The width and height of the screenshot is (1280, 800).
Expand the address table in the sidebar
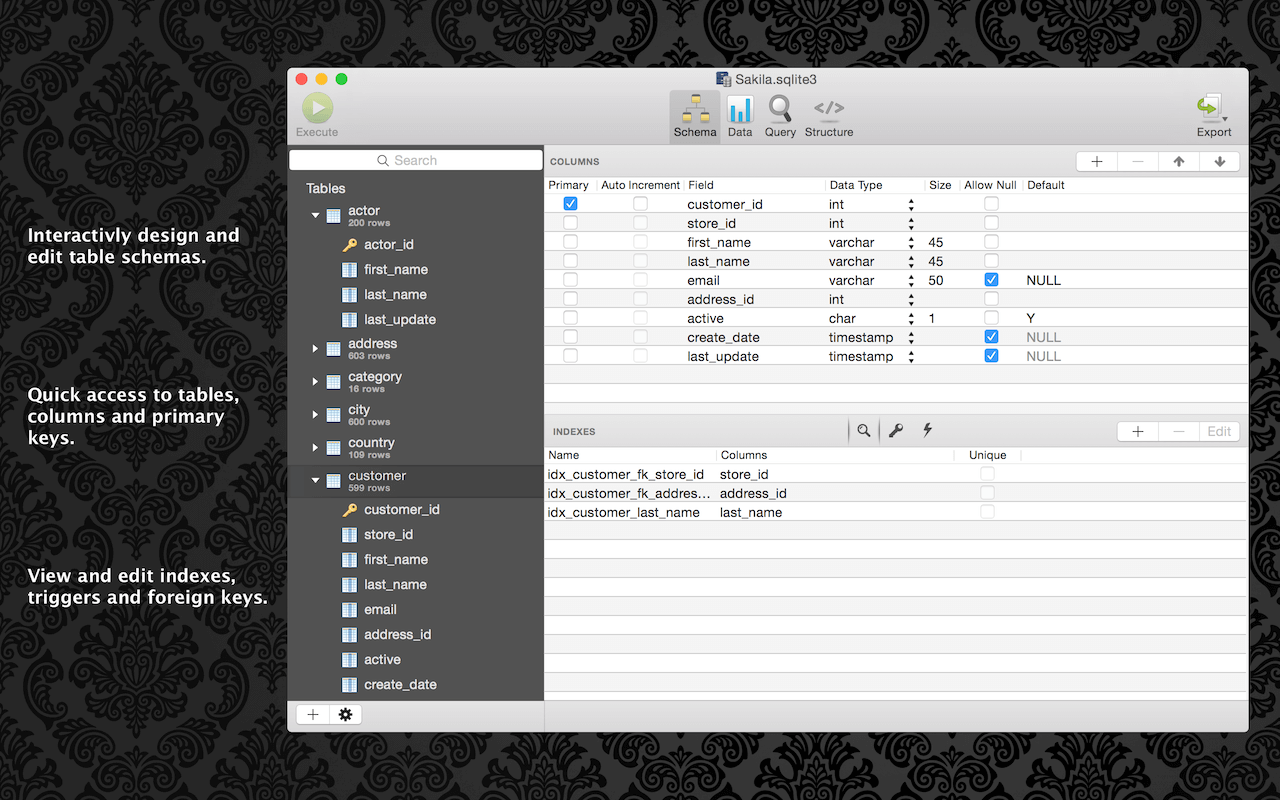[x=314, y=347]
